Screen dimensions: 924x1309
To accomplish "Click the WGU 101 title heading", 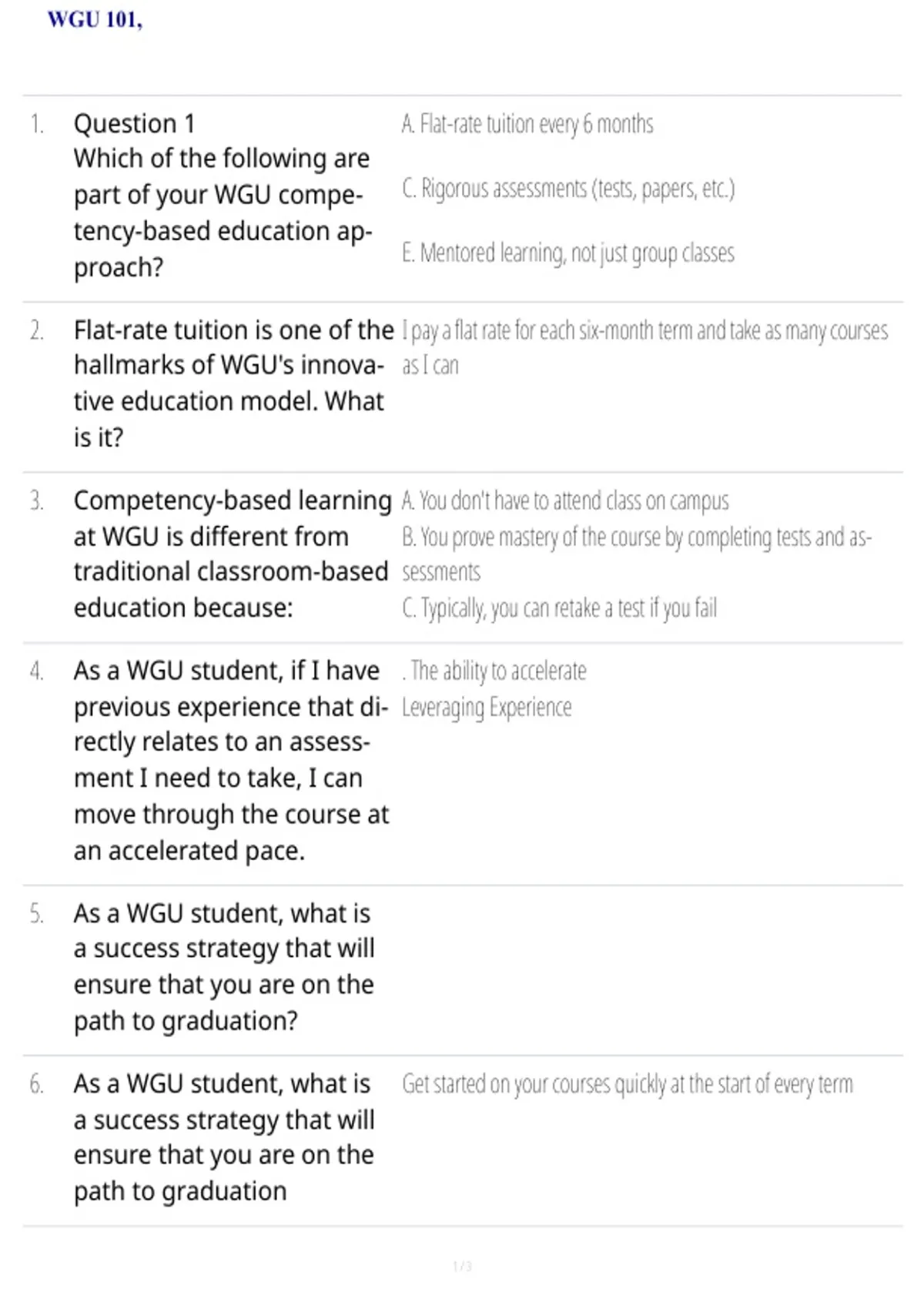I will [95, 20].
